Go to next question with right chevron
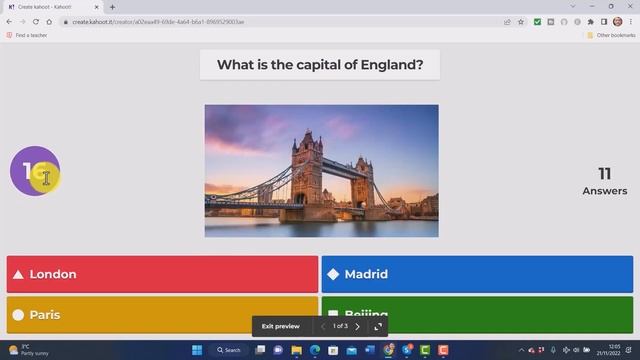Screen dimensions: 640x360 click(358, 327)
